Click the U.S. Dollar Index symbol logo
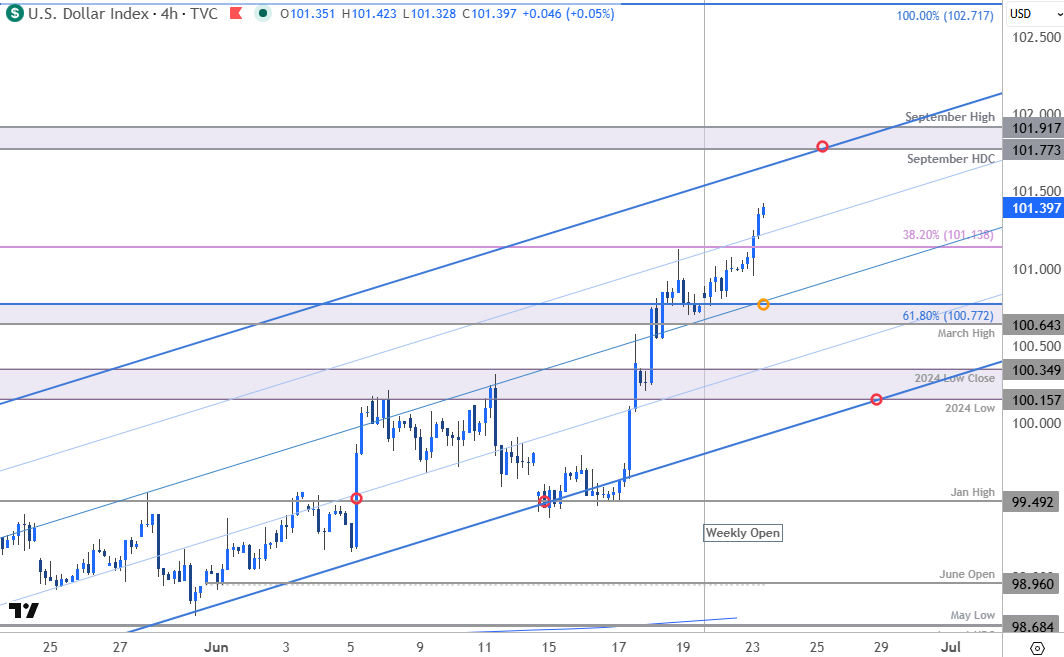 (x=14, y=14)
